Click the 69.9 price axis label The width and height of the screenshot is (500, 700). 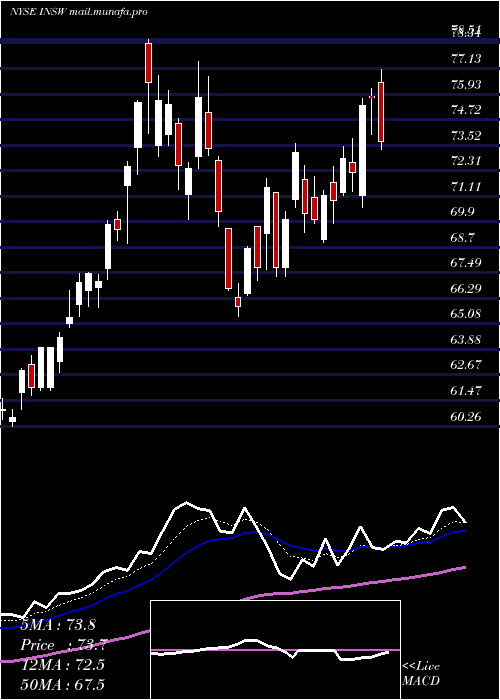point(462,212)
